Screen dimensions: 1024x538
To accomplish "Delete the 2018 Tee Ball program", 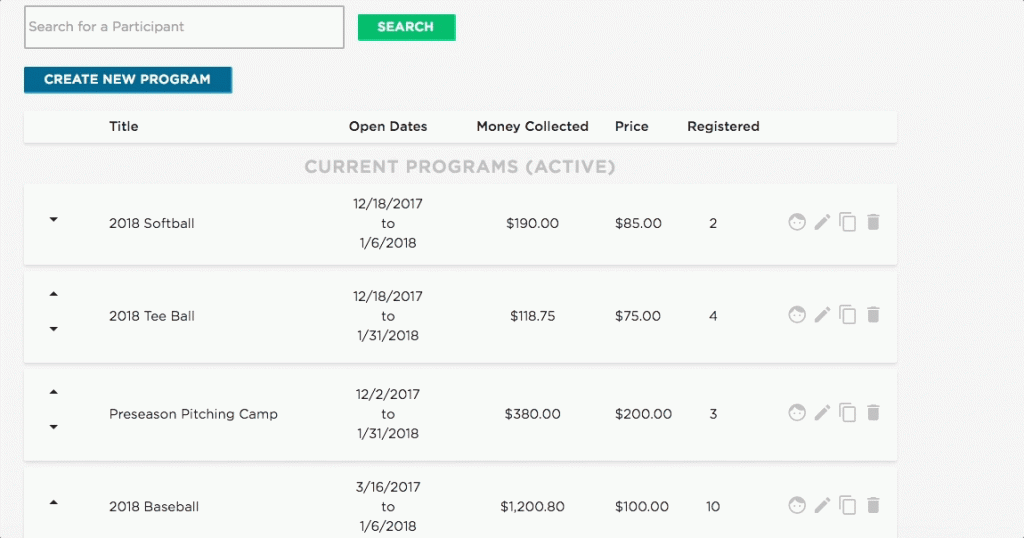I will tap(873, 315).
